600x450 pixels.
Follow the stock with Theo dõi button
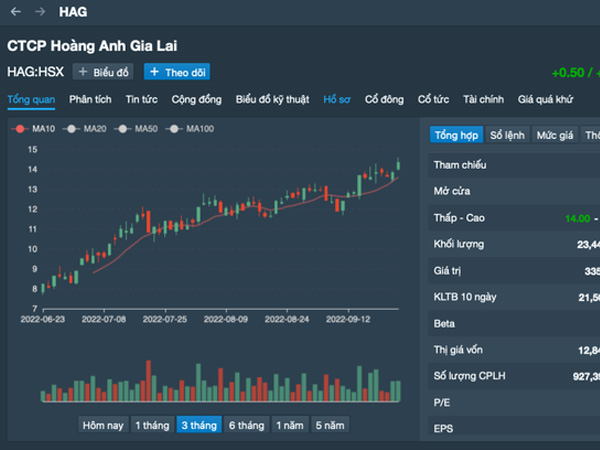pos(177,72)
